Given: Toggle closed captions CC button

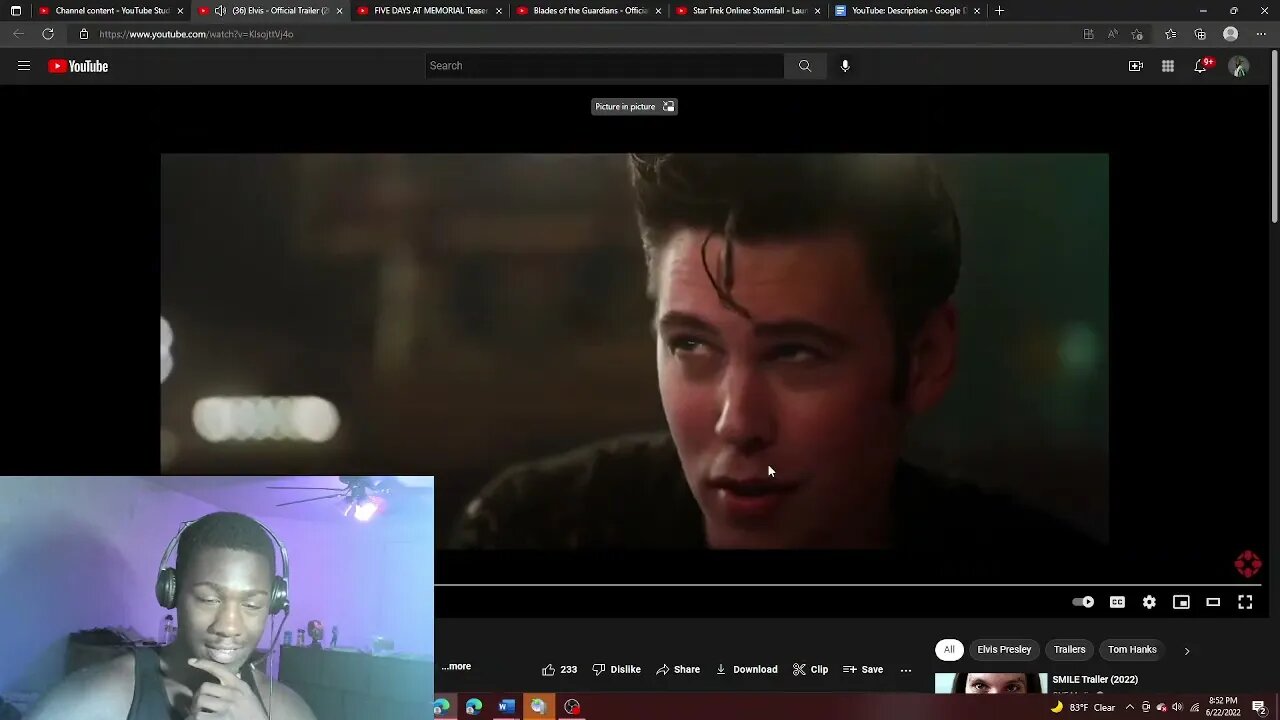Looking at the screenshot, I should pos(1117,602).
